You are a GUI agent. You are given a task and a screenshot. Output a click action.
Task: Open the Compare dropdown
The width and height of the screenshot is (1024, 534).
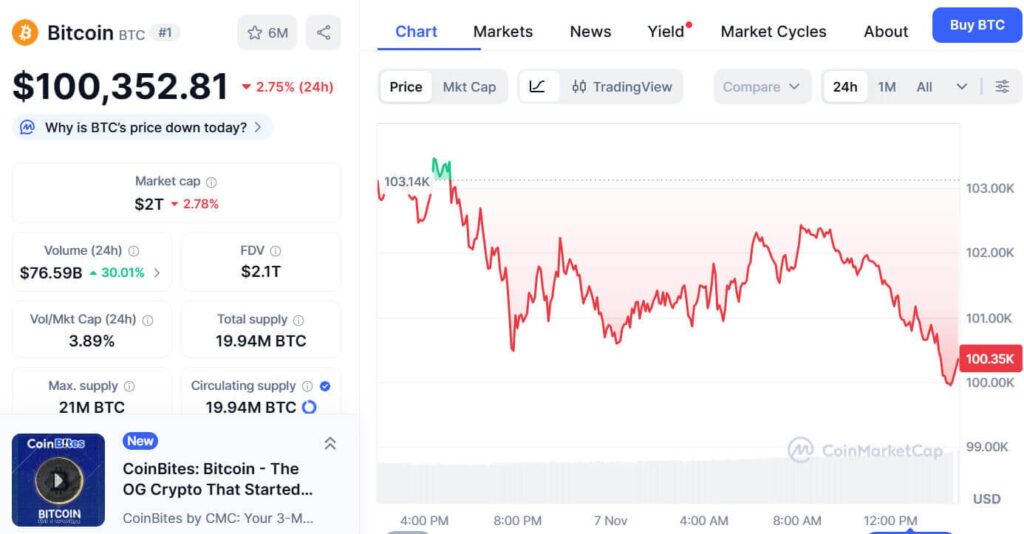(762, 87)
